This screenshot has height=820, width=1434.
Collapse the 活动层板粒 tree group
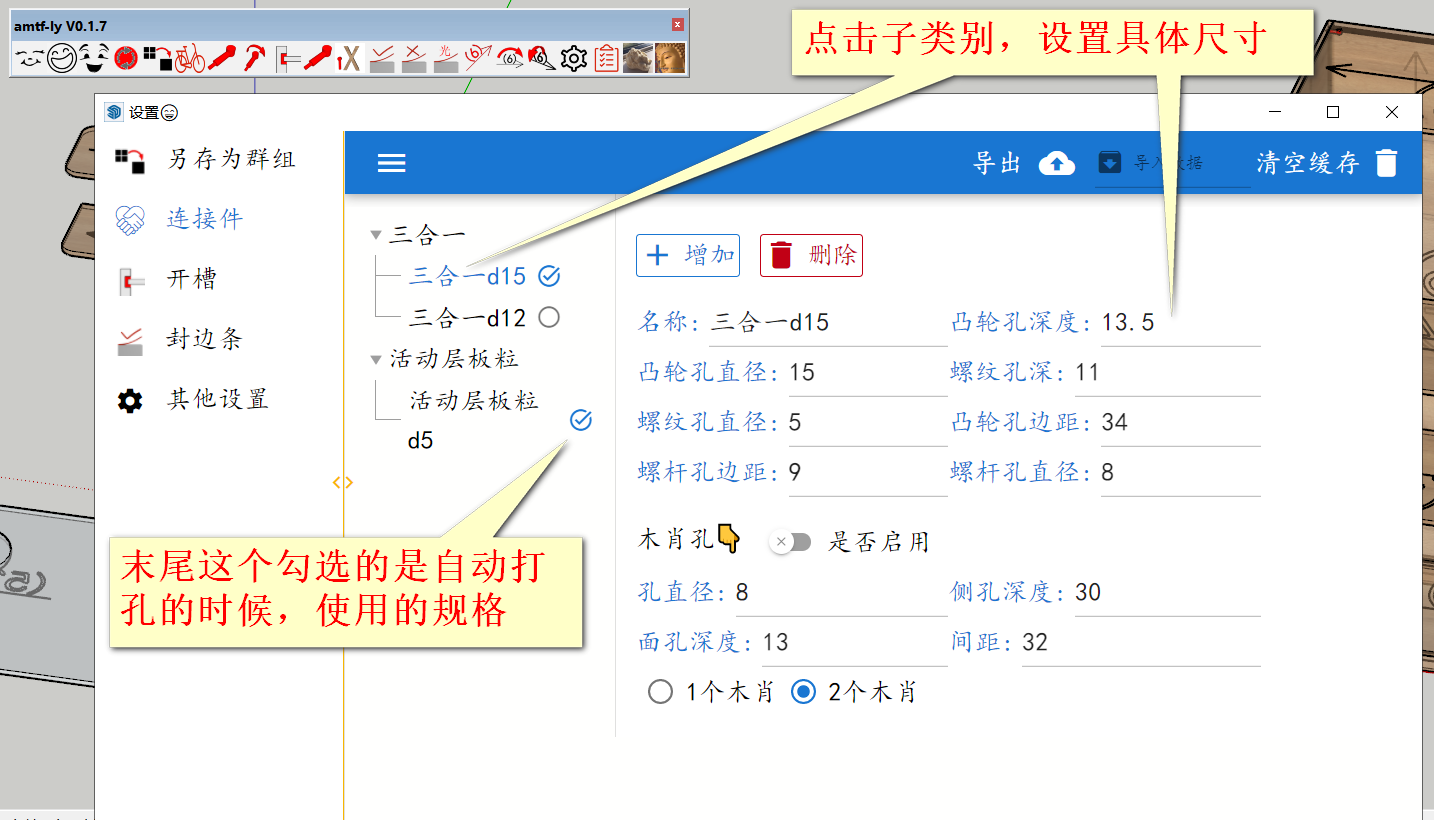pyautogui.click(x=376, y=359)
